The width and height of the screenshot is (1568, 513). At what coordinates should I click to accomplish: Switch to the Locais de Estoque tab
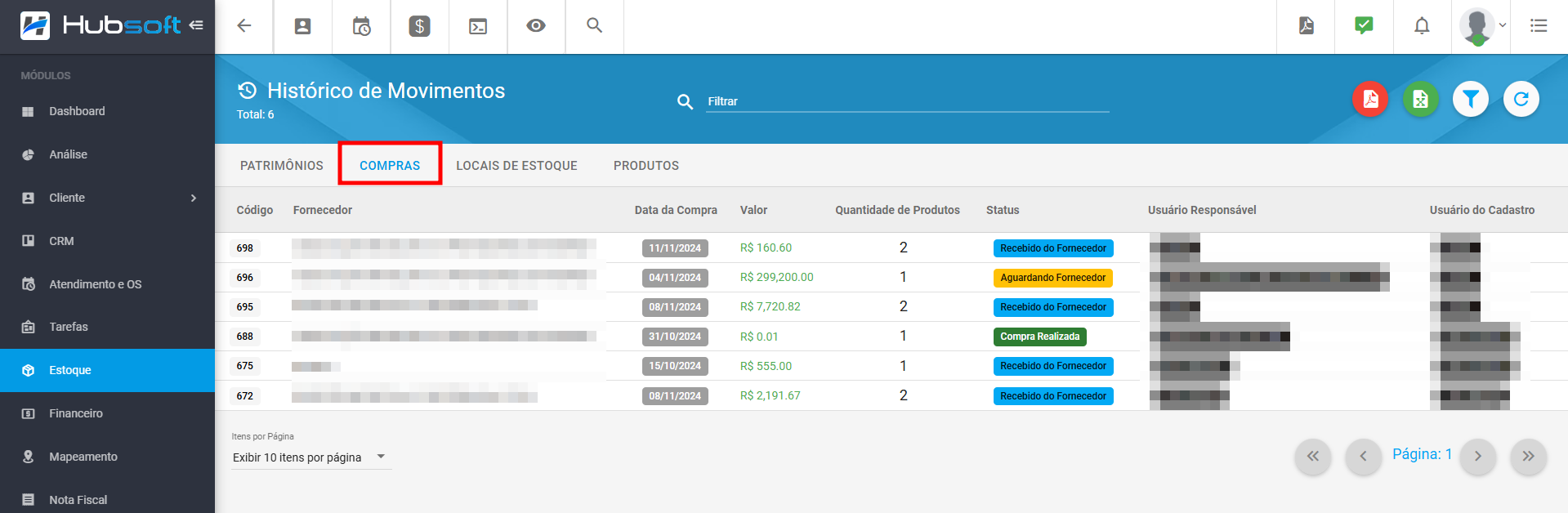[x=516, y=166]
